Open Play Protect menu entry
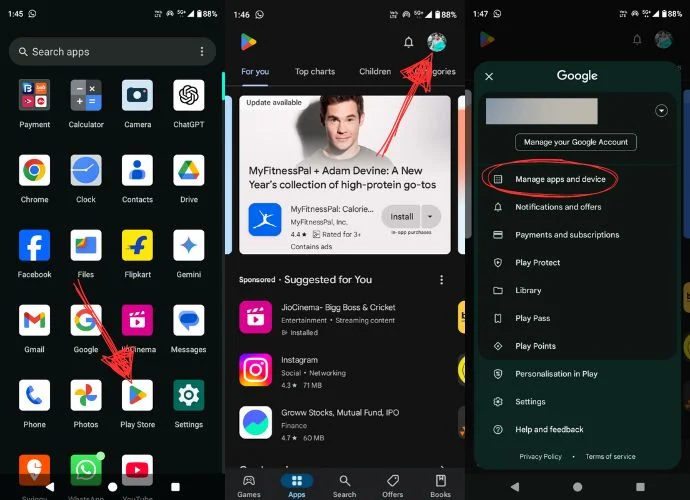Screen dimensions: 690x500 pos(538,263)
